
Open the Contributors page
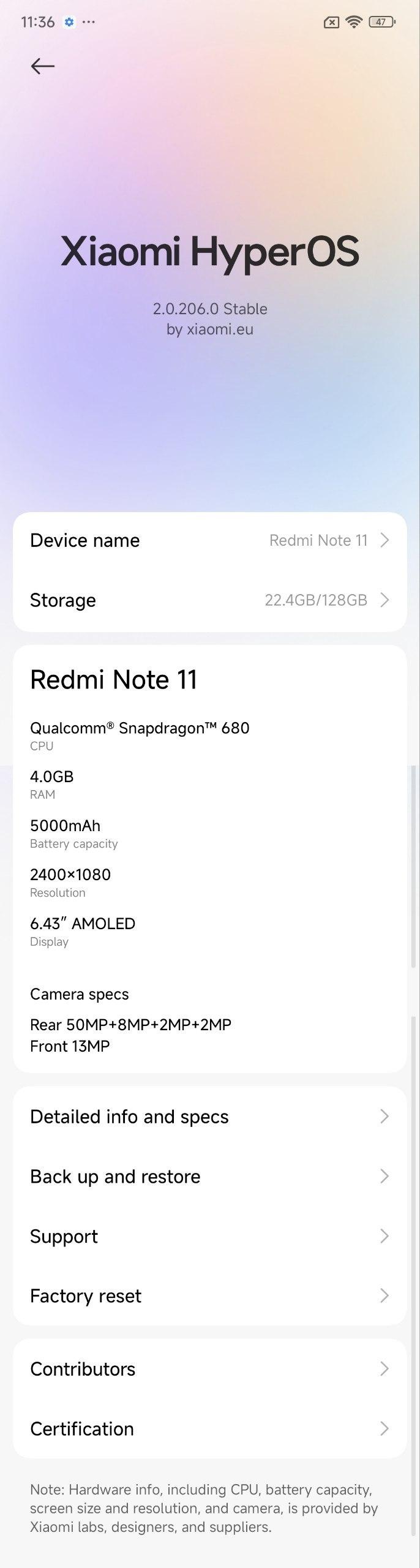click(210, 1369)
